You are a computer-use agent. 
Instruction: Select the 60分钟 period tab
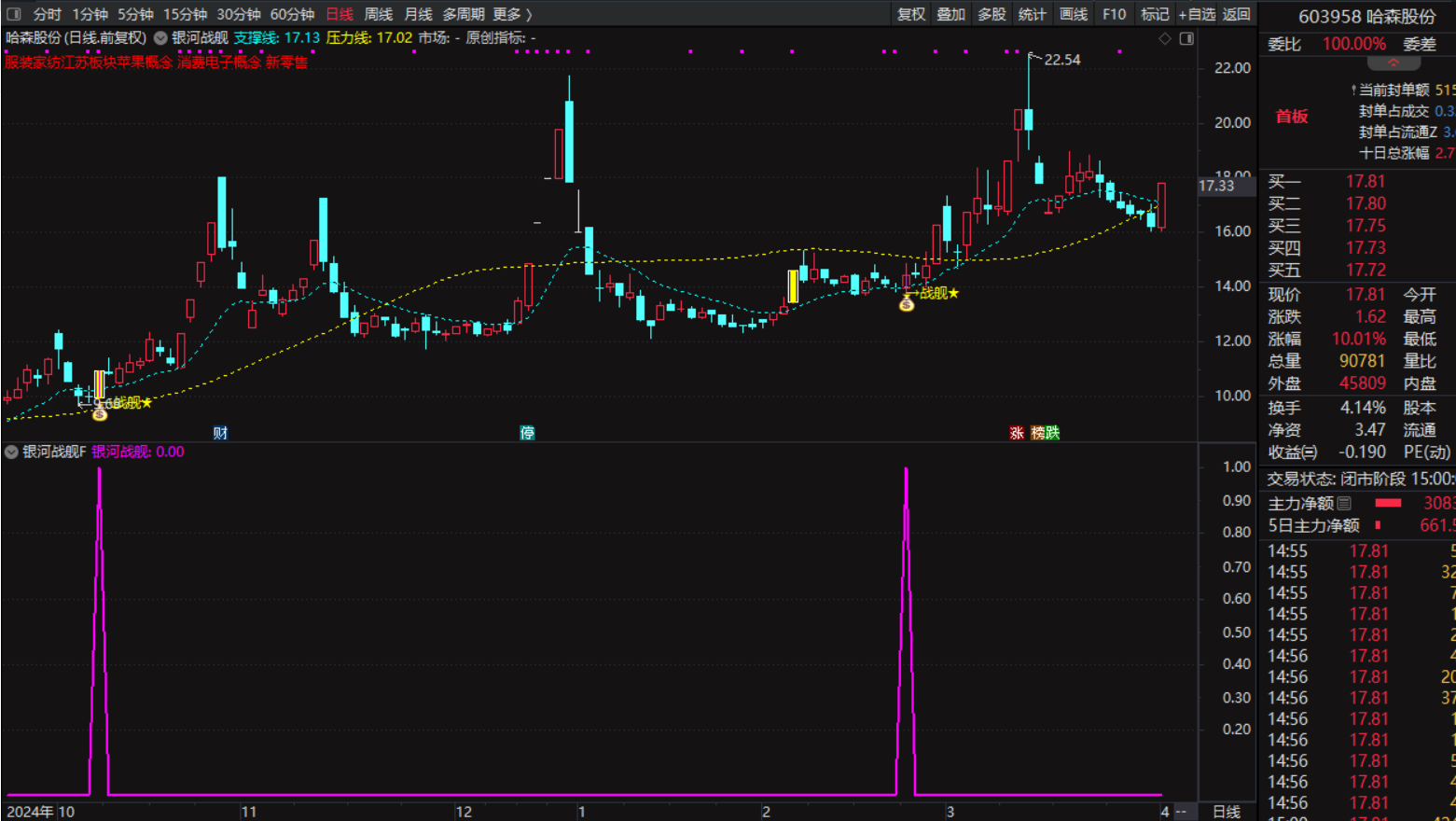coord(292,14)
